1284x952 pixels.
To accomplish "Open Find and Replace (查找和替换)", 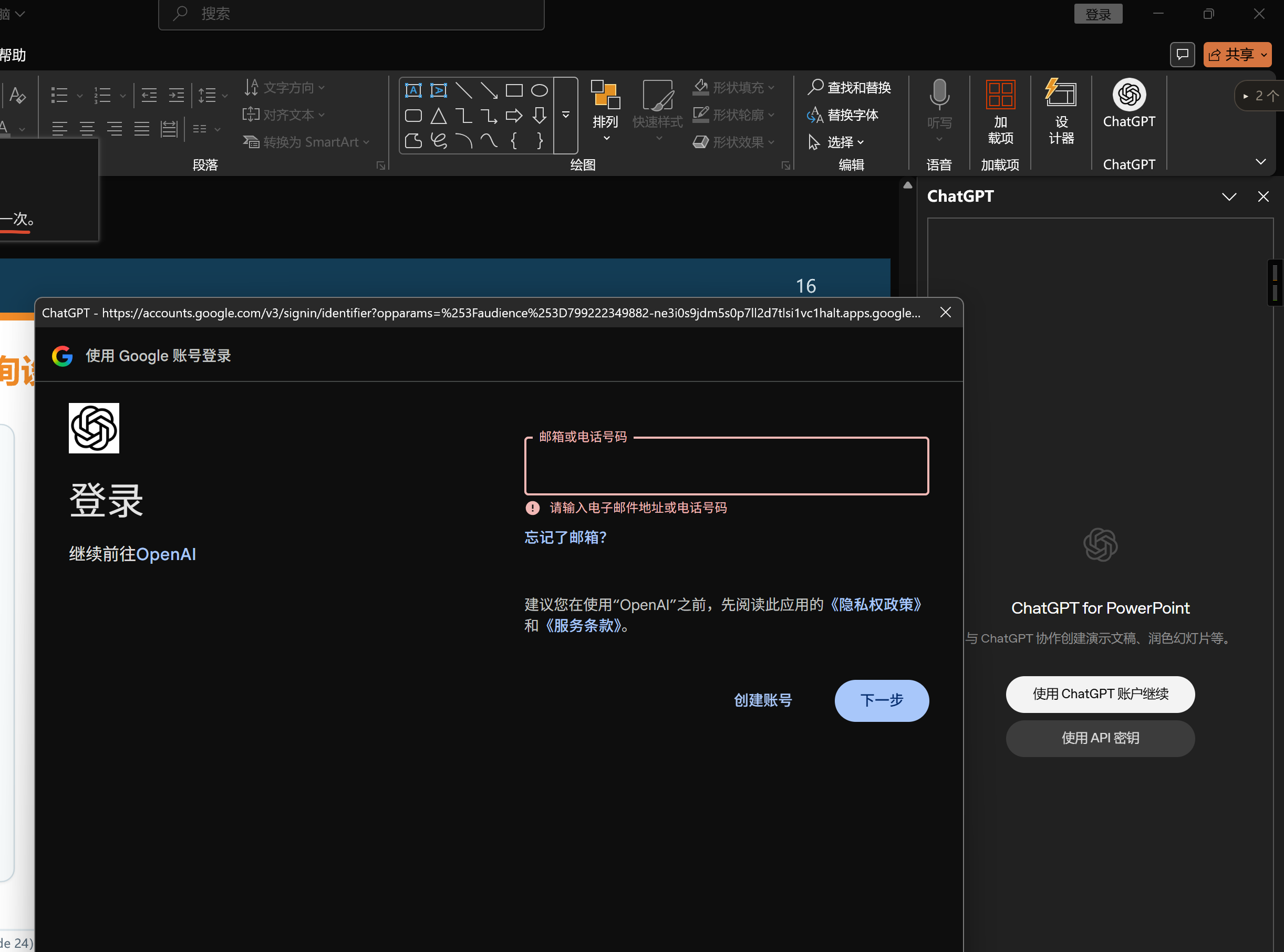I will [x=849, y=88].
